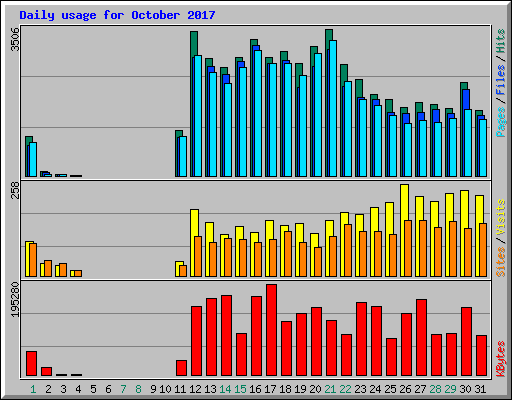Click day 27 on the x-axis
The image size is (512, 400).
click(x=420, y=389)
